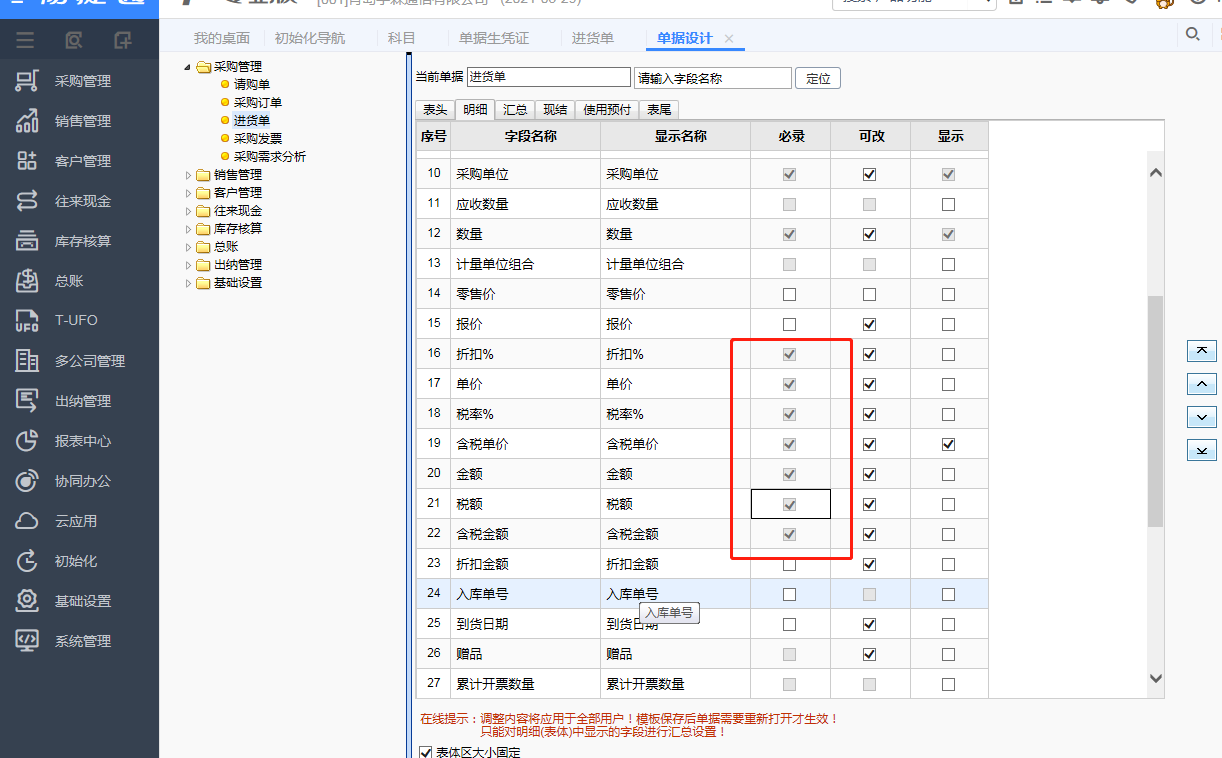Toggle 可改 checkbox for 到货日期 row

(x=869, y=624)
